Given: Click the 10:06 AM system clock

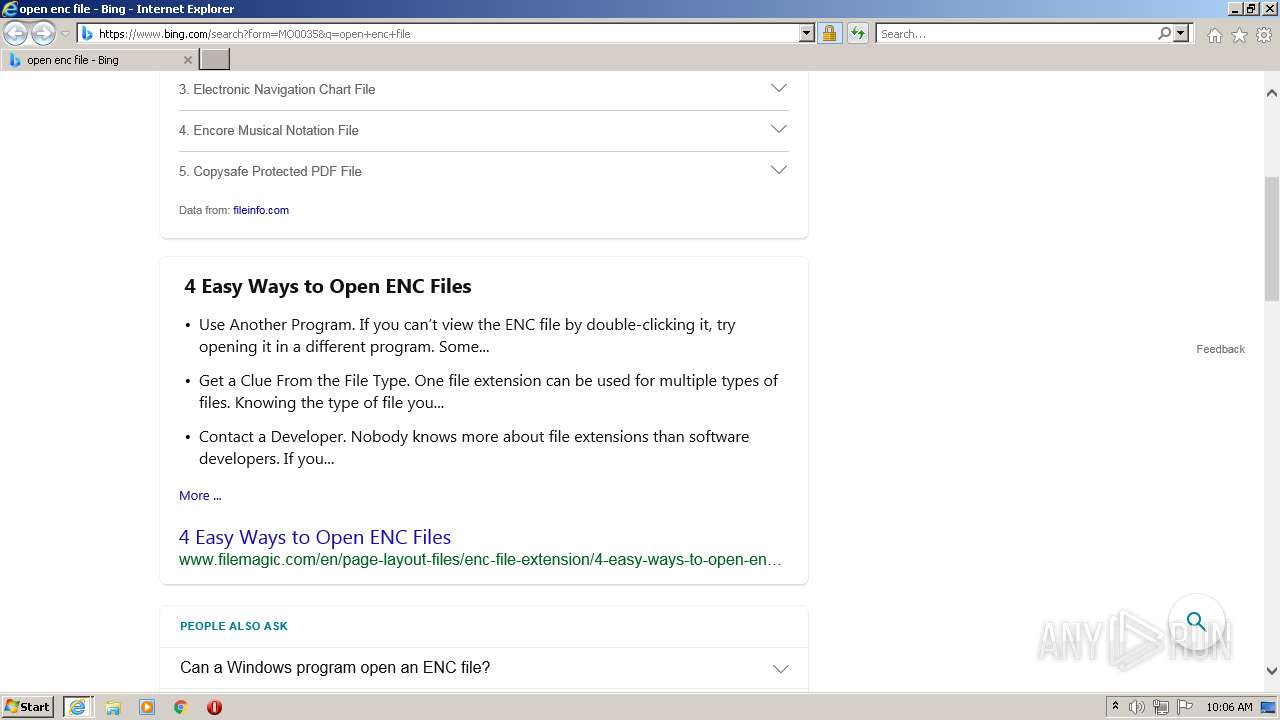Looking at the screenshot, I should click(x=1229, y=707).
